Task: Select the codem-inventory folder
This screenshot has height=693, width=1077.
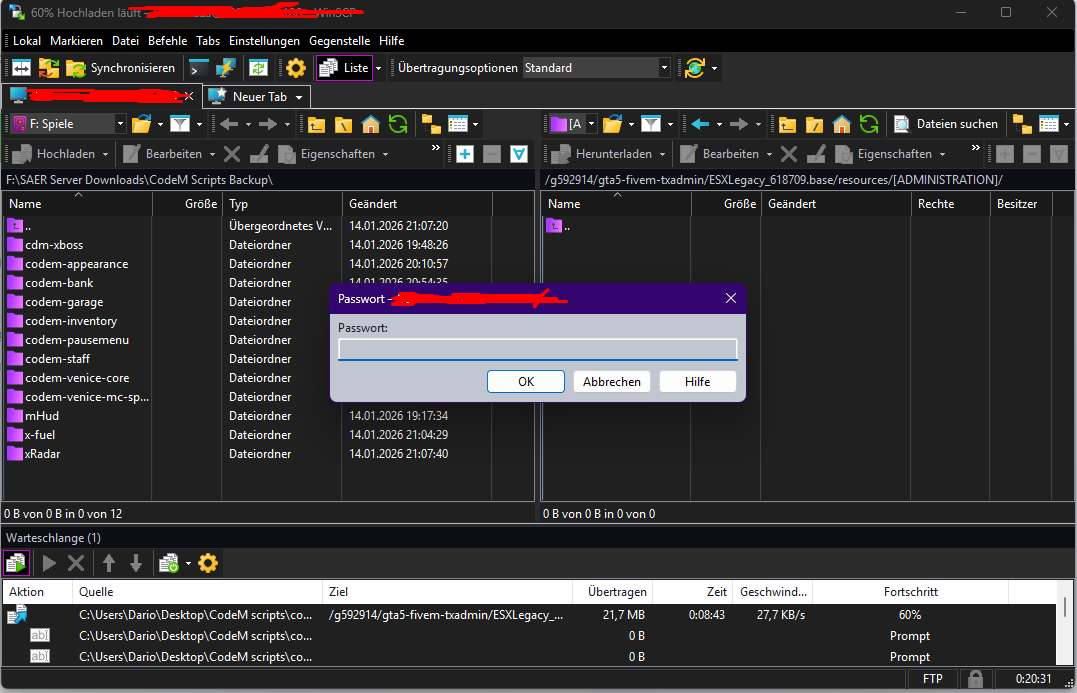Action: click(x=71, y=321)
